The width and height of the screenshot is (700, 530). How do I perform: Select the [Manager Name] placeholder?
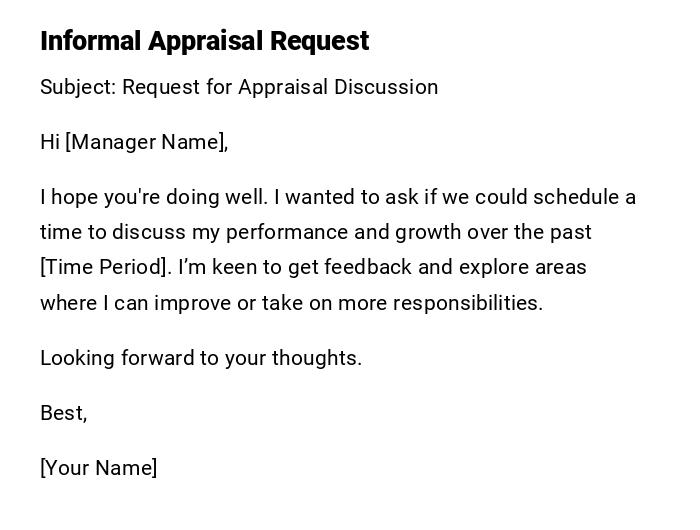point(146,142)
